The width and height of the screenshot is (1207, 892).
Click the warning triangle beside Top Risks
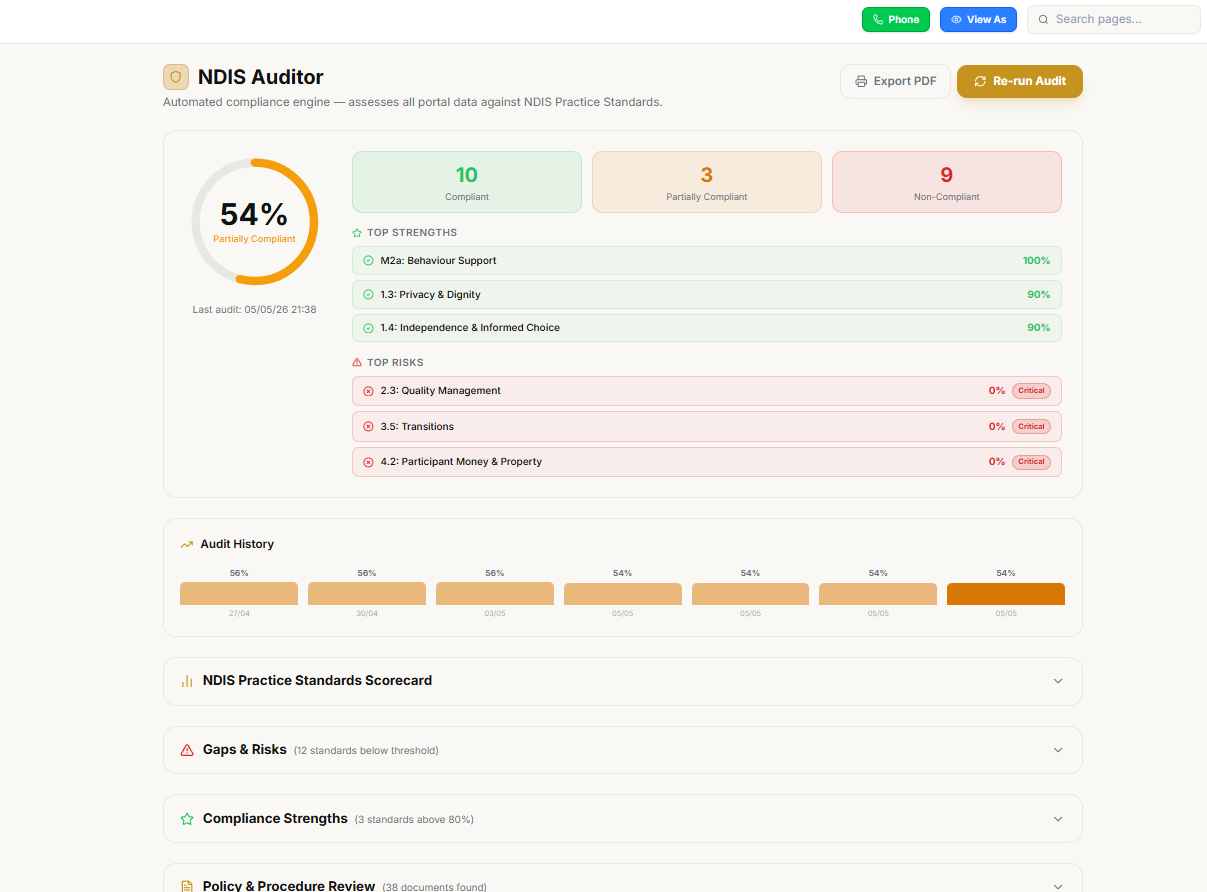point(357,363)
